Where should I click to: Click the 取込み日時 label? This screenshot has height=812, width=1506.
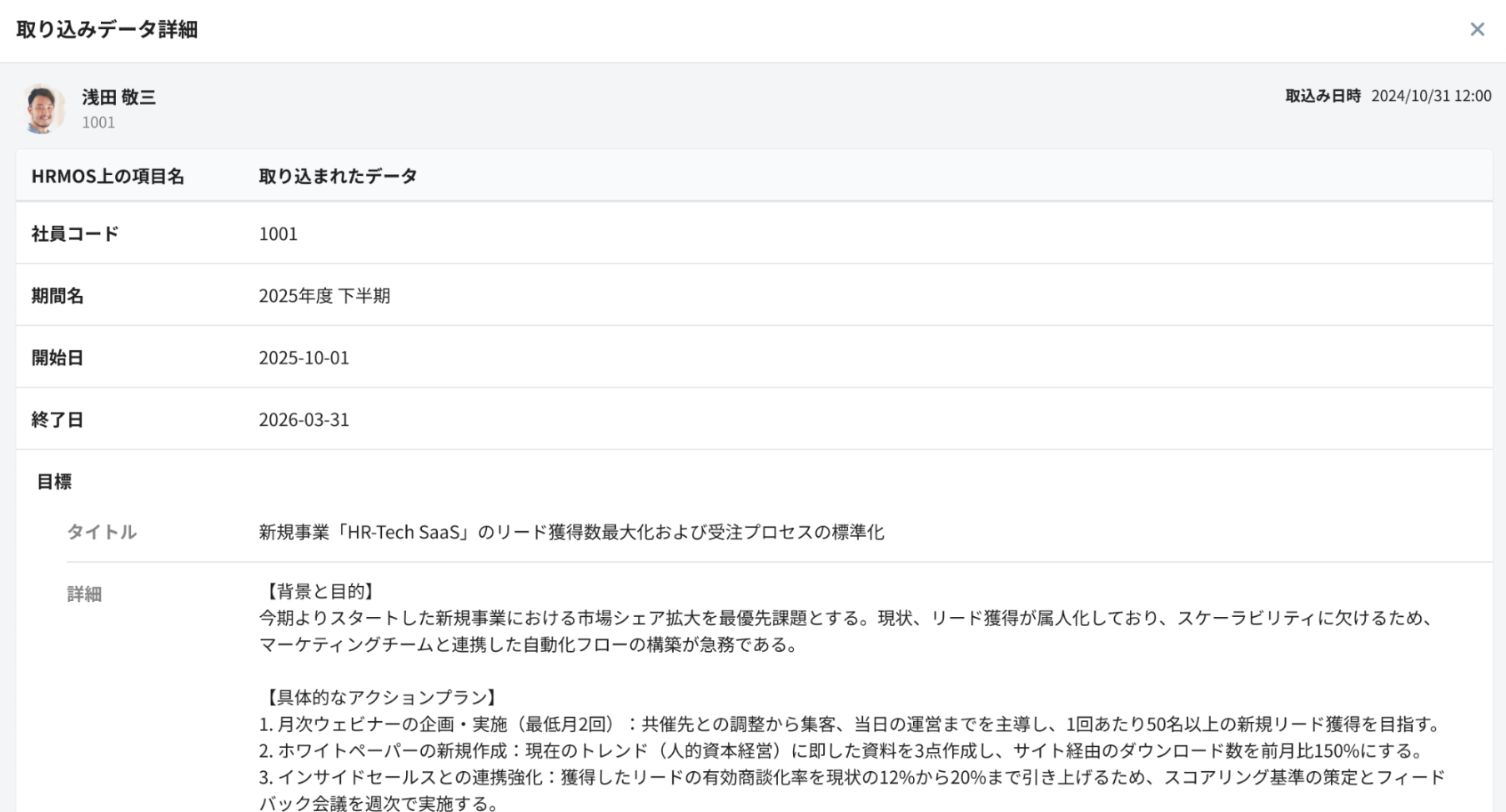click(x=1323, y=96)
